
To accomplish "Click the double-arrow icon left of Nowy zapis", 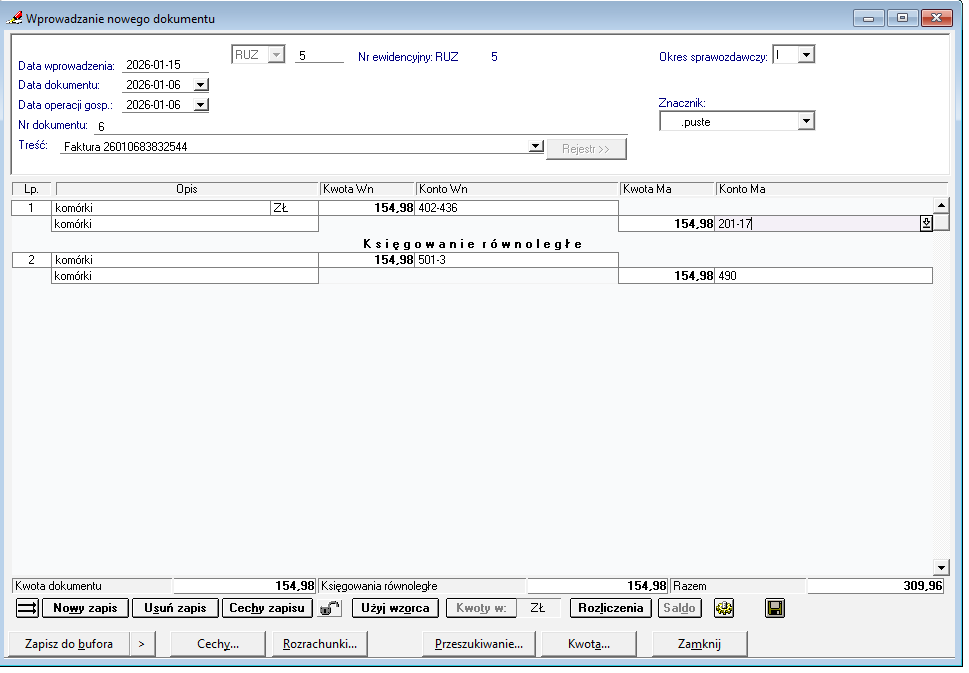I will coord(27,608).
